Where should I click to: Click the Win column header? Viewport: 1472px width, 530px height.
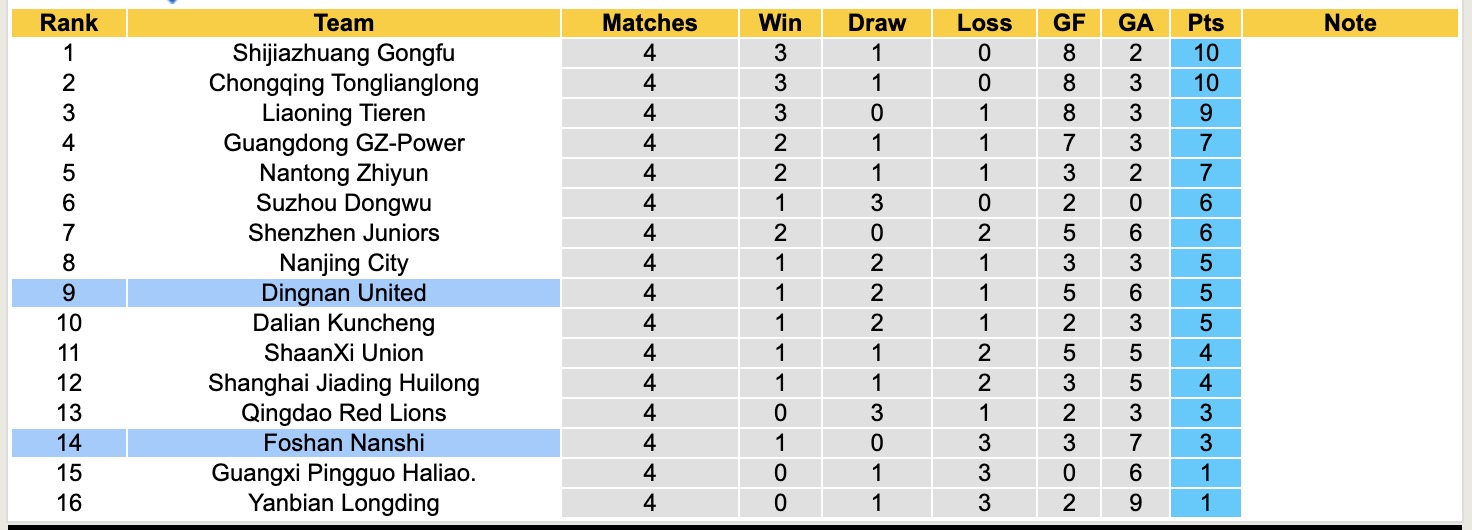780,23
